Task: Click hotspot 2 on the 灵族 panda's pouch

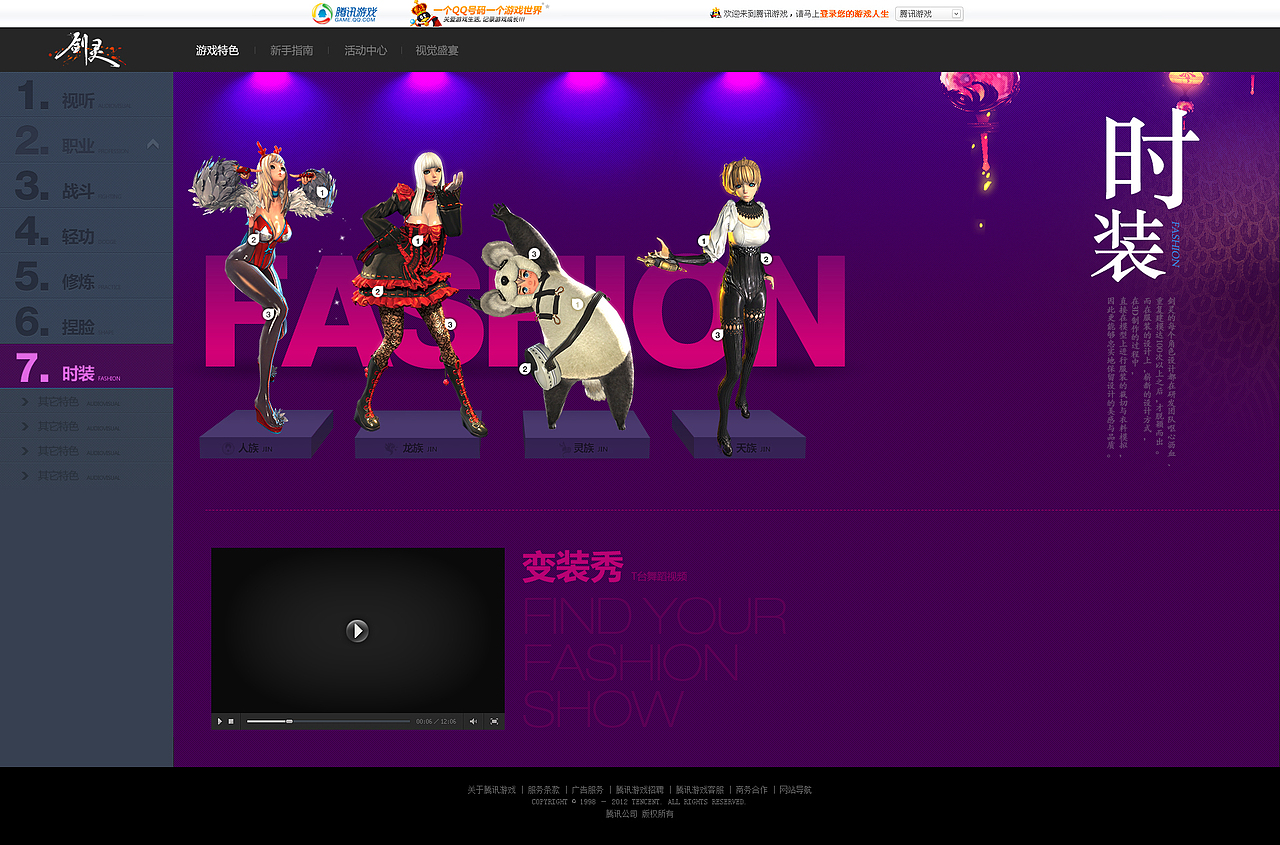Action: [525, 368]
